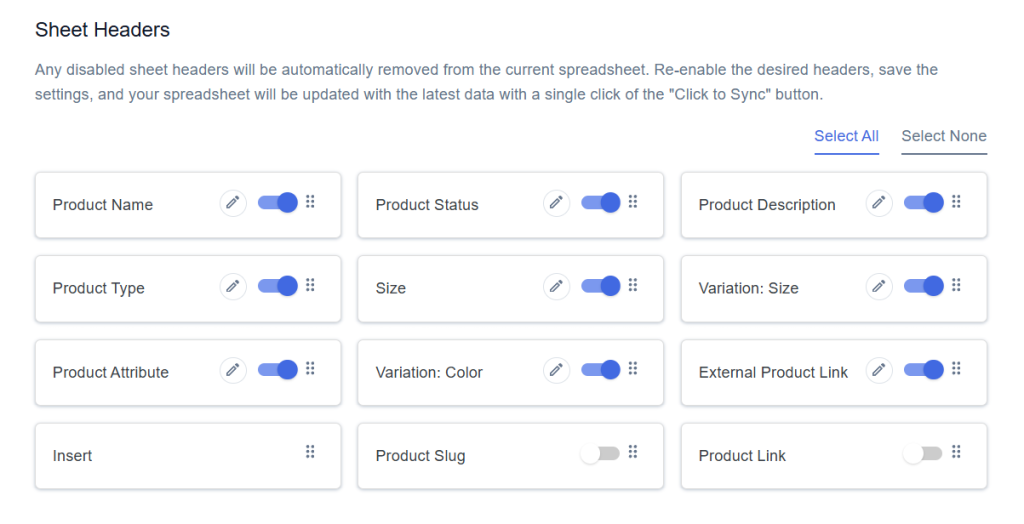
Task: Click pencil icon beside Variation: Color
Action: point(556,370)
